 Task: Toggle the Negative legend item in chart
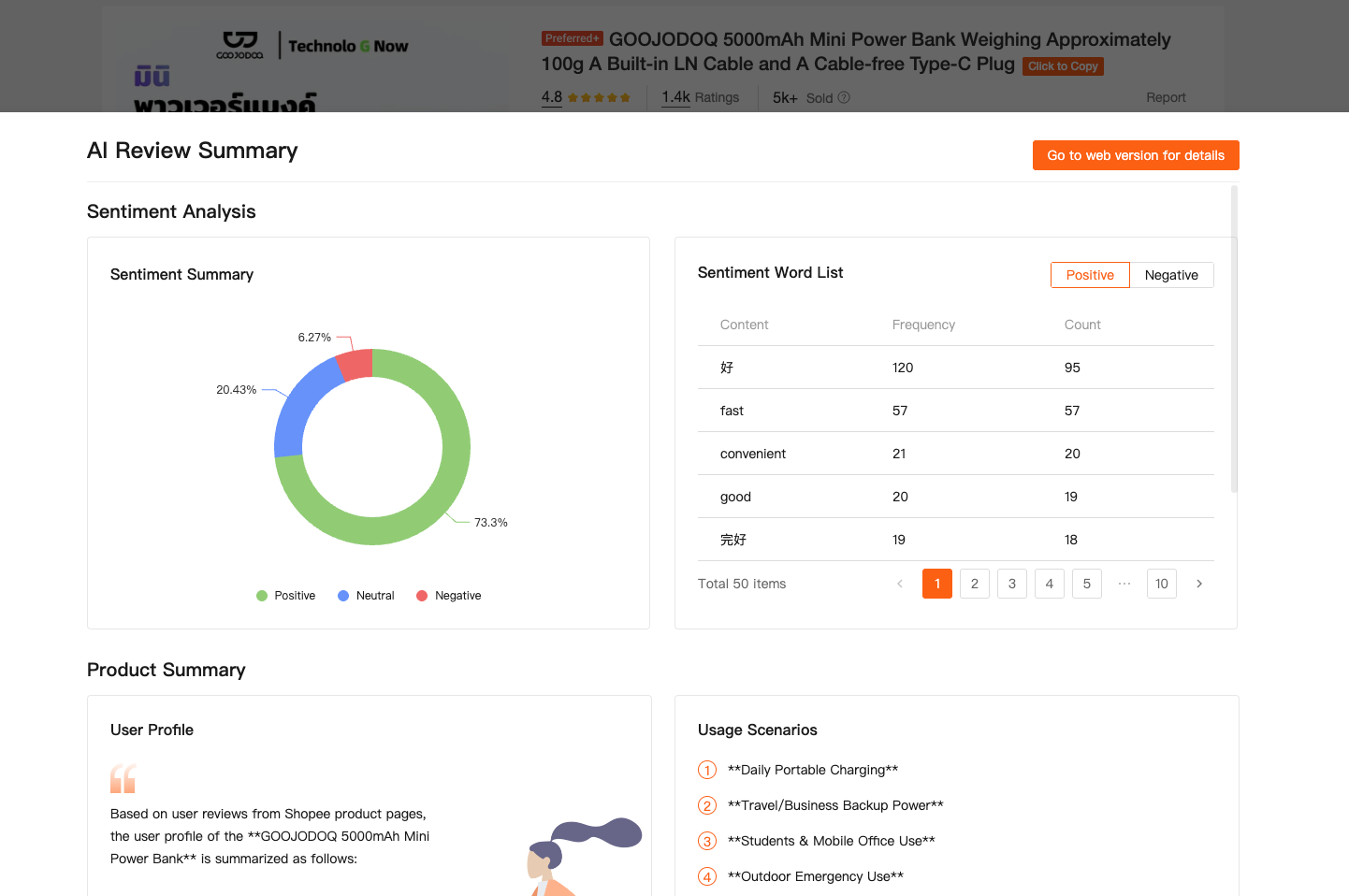coord(448,596)
